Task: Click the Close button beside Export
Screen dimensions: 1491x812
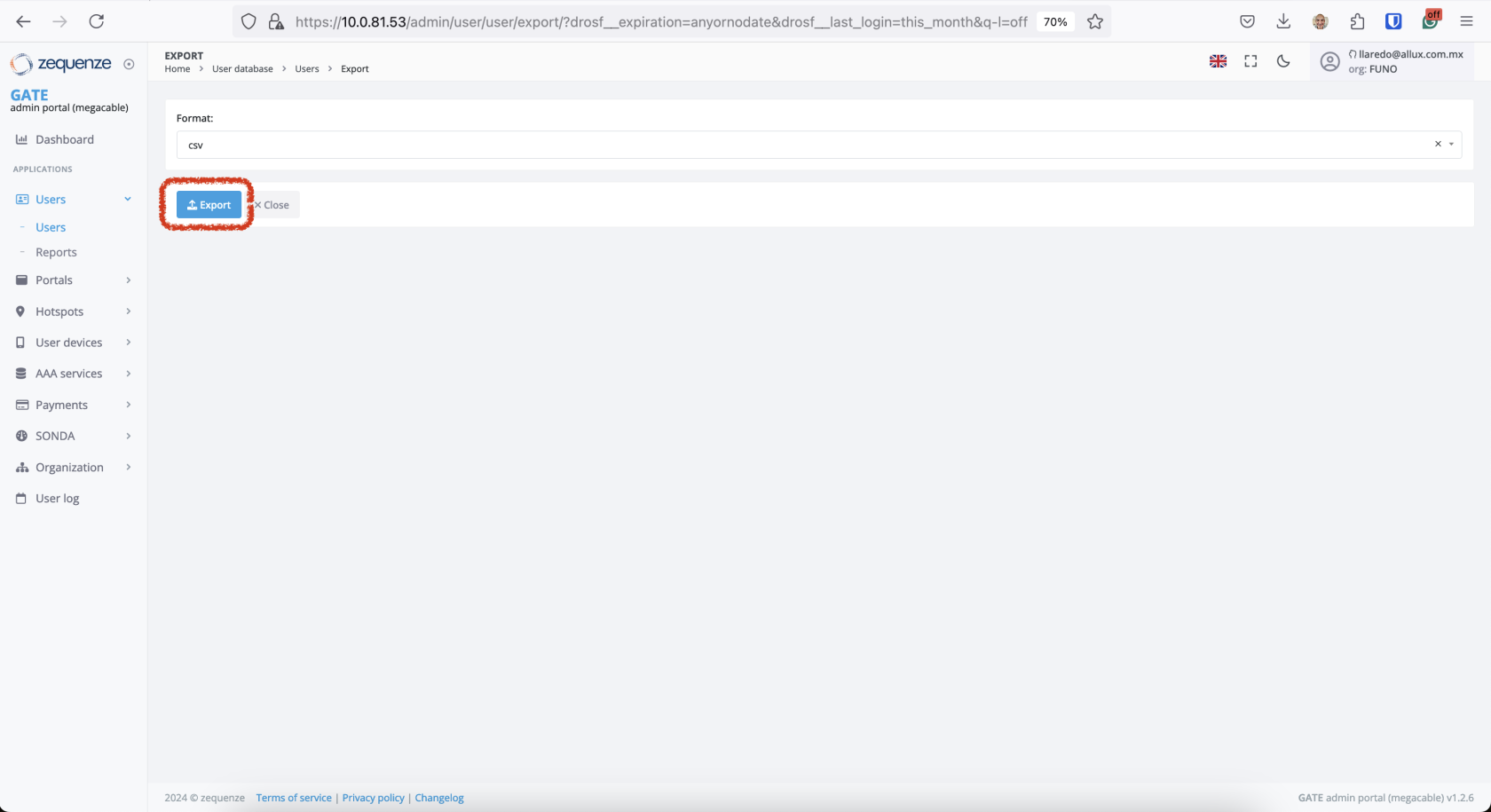Action: pos(272,205)
